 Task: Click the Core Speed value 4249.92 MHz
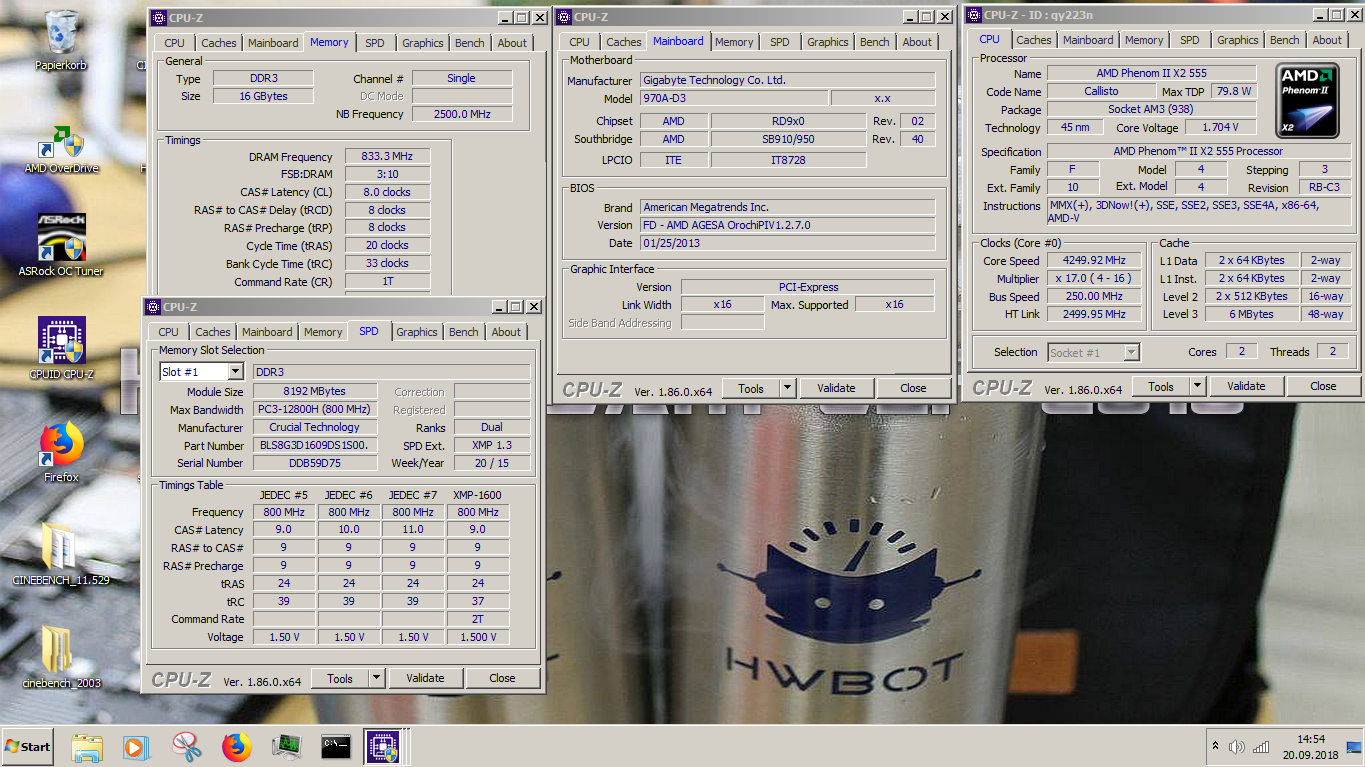[1096, 260]
